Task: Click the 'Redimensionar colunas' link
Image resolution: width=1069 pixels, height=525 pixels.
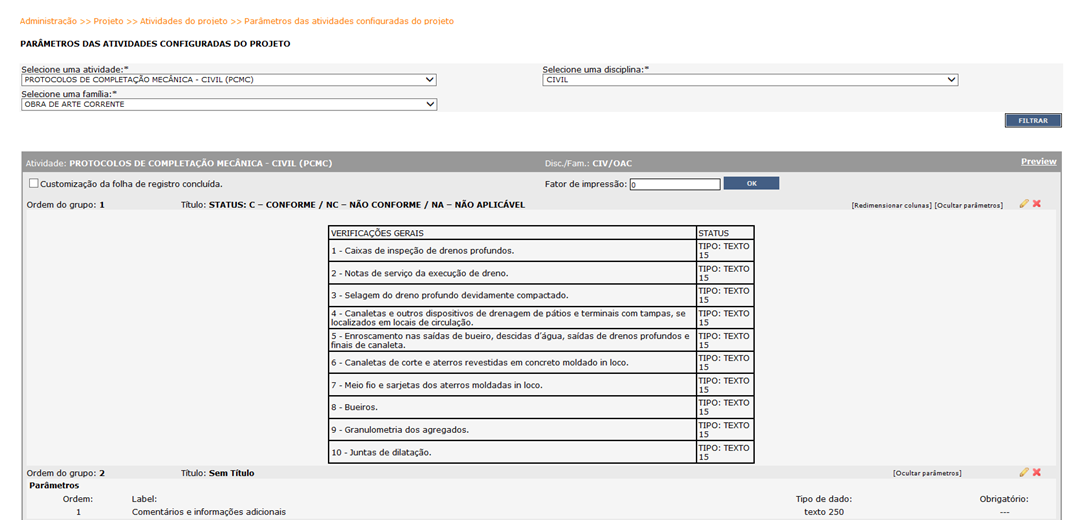Action: pyautogui.click(x=891, y=205)
